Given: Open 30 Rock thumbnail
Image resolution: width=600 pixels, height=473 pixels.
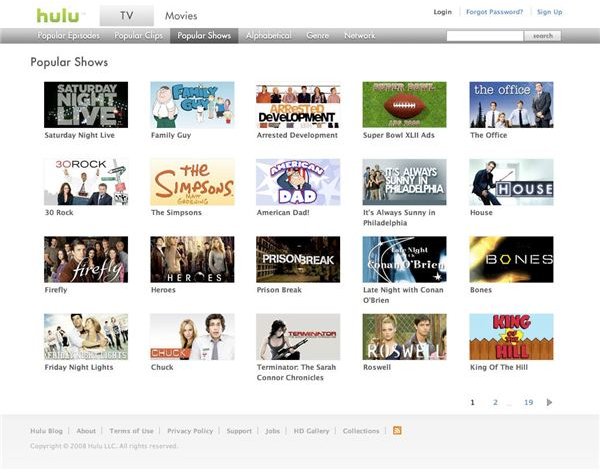Looking at the screenshot, I should 86,182.
